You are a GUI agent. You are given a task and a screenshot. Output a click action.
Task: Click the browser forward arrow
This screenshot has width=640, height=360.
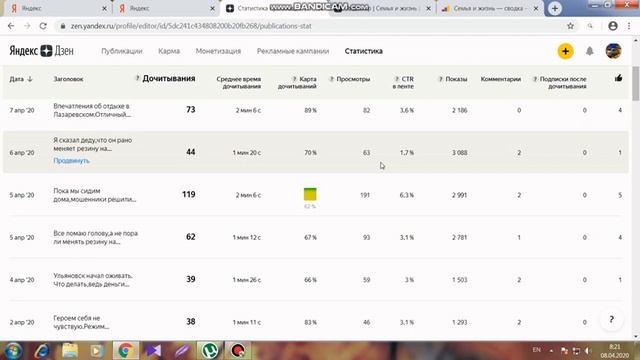click(27, 26)
